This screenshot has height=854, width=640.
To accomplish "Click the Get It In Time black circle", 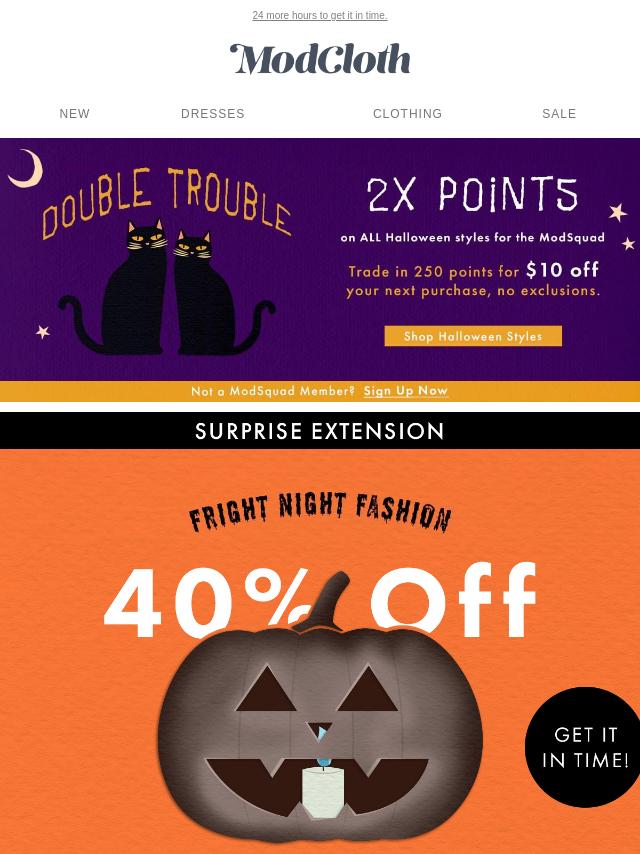I will pyautogui.click(x=583, y=747).
